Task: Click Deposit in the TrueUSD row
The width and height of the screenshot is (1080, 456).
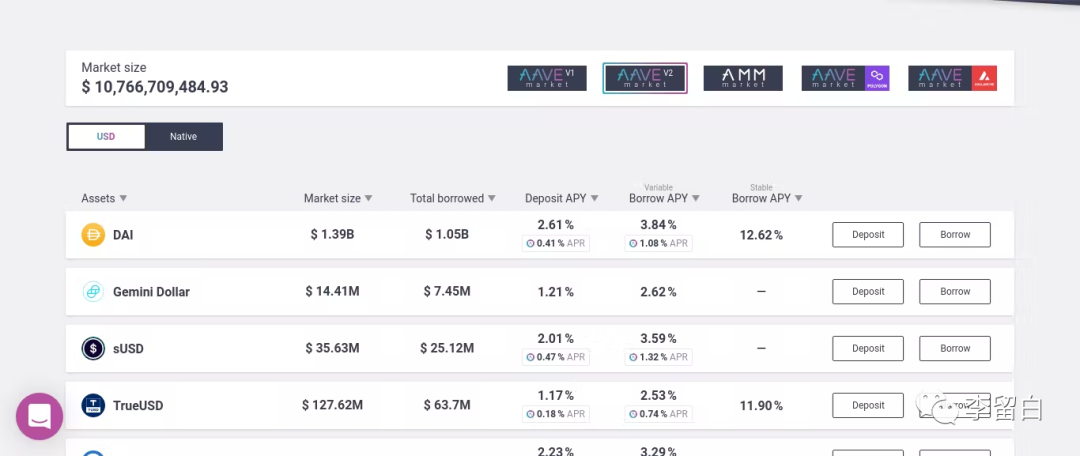Action: click(x=868, y=406)
